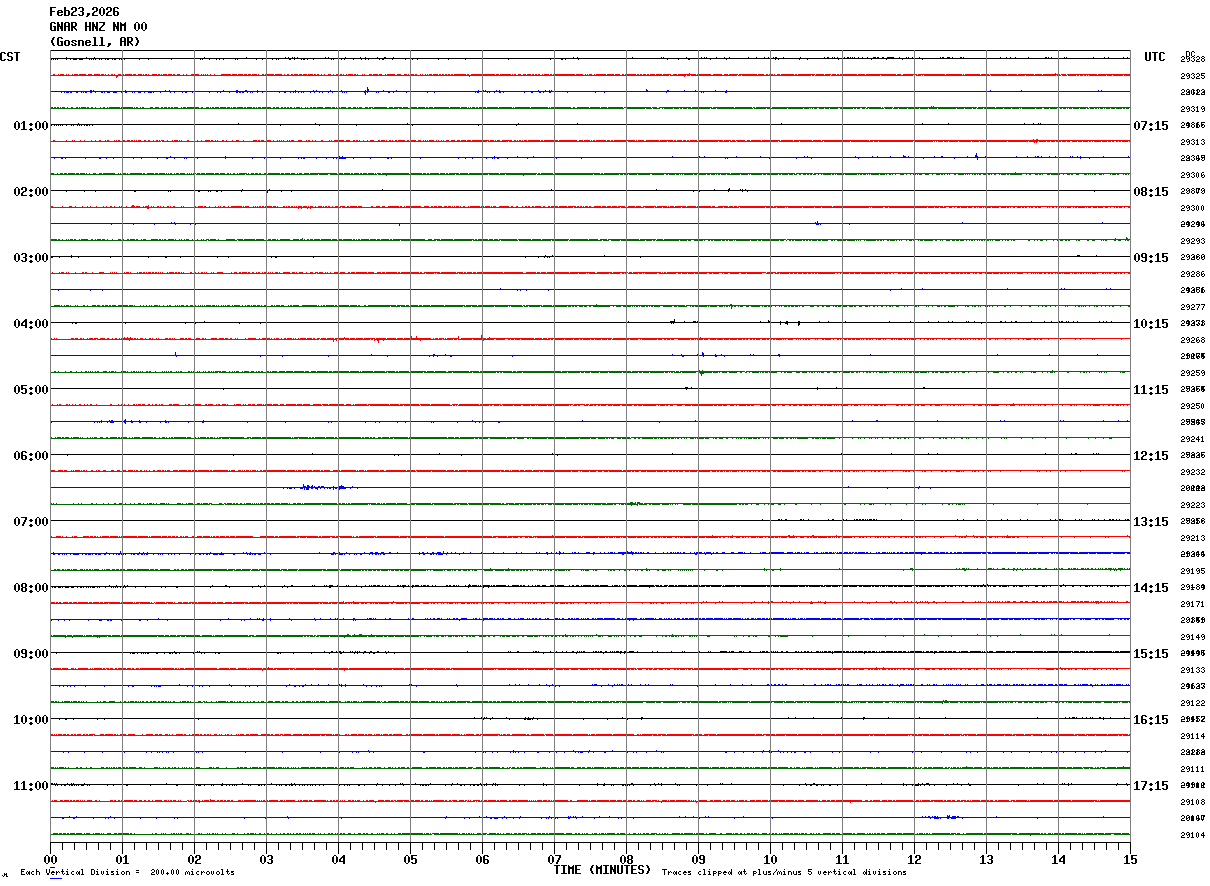The image size is (1210, 886).
Task: Click the 09:15 UTC row label
Action: click(1150, 257)
